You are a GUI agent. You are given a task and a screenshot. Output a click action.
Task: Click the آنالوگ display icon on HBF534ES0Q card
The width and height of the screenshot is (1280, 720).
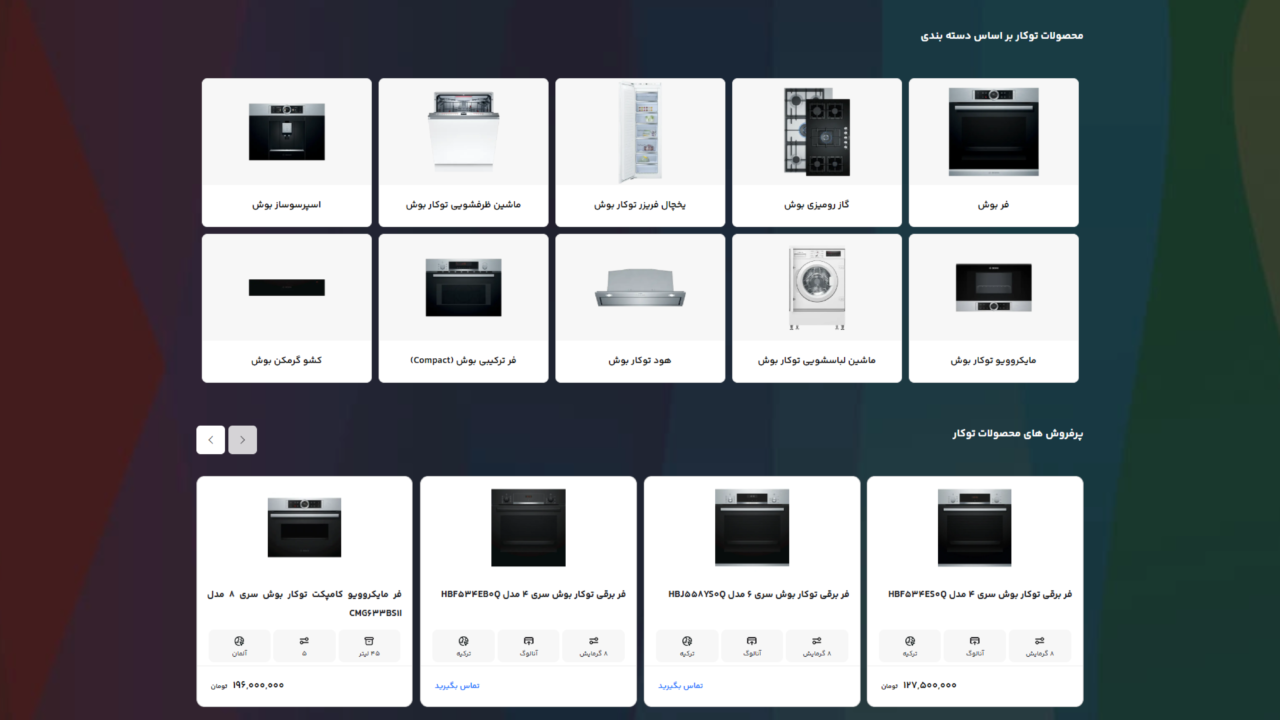975,640
